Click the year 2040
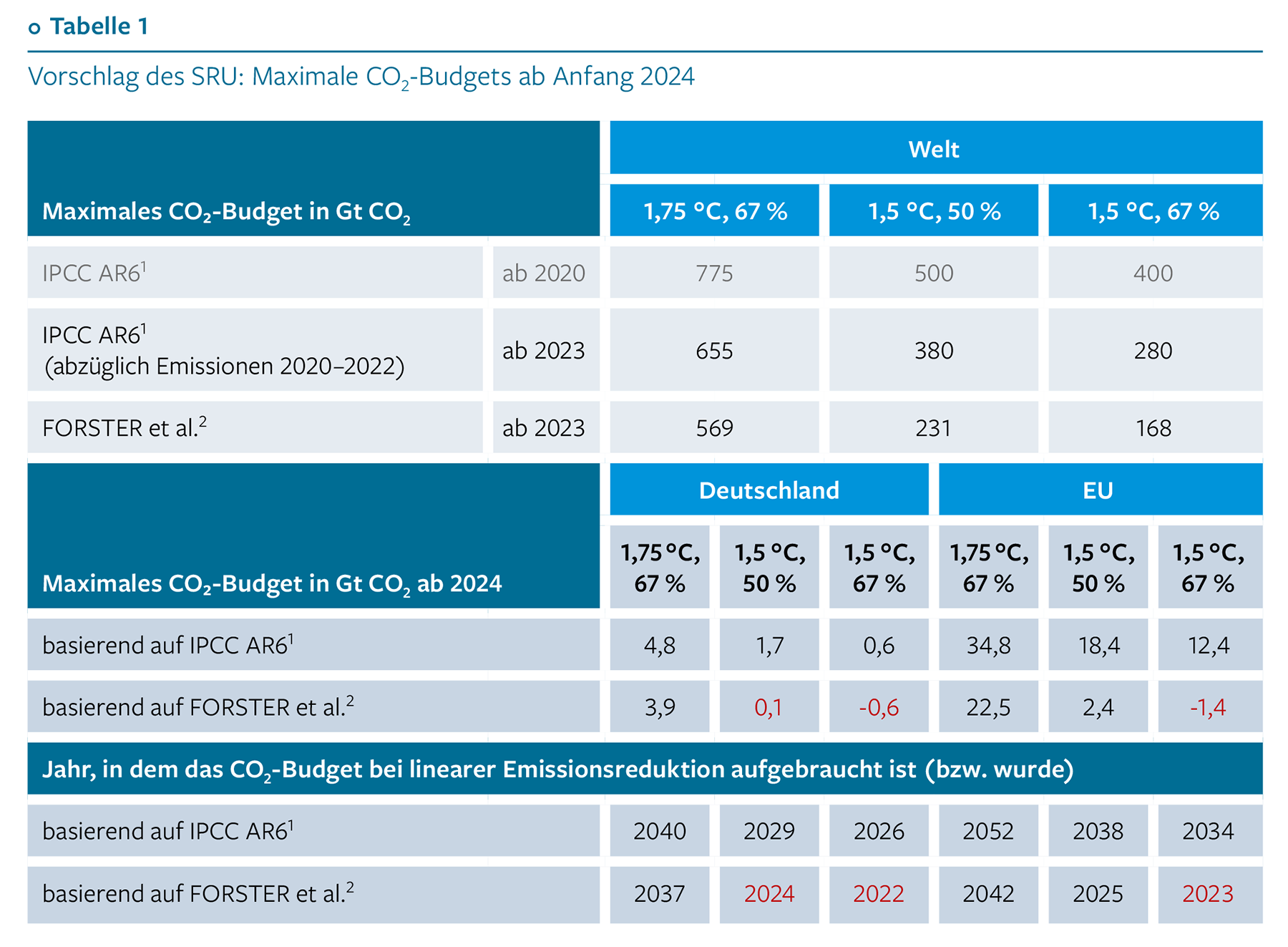 [660, 831]
